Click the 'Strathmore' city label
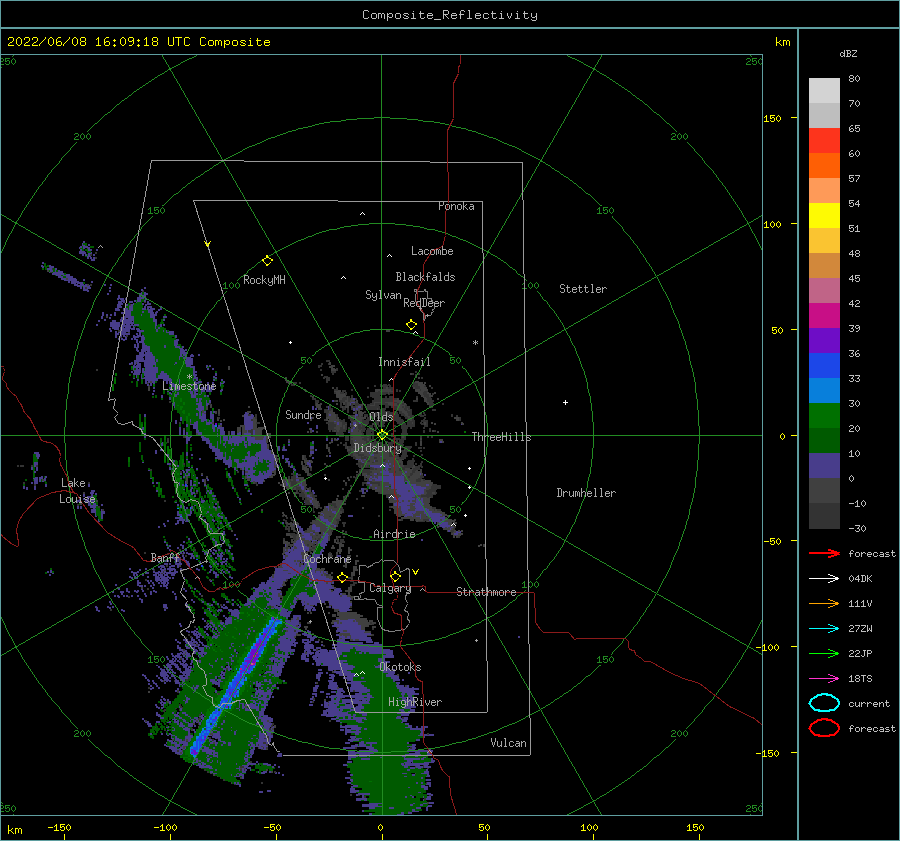 pyautogui.click(x=486, y=592)
